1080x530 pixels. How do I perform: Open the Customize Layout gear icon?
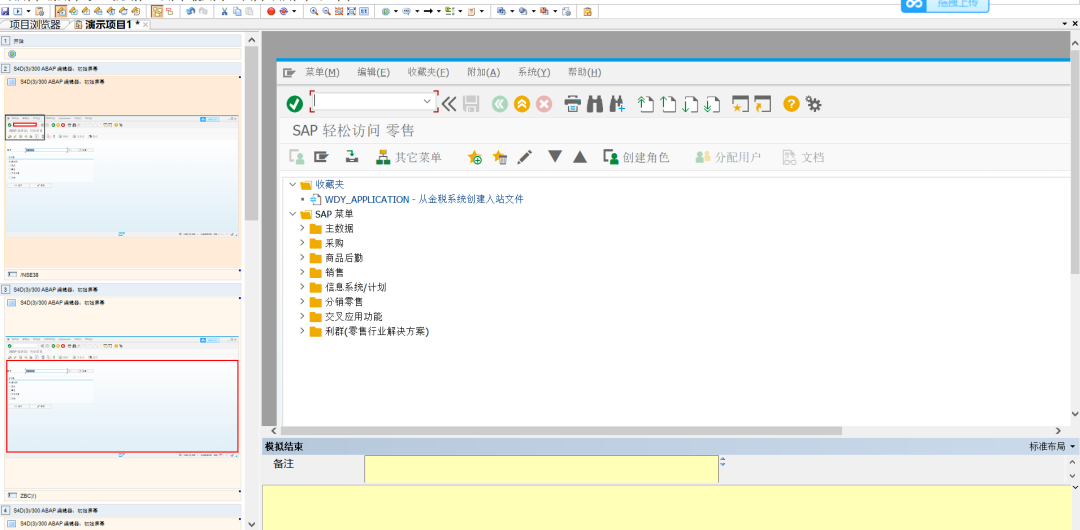813,104
